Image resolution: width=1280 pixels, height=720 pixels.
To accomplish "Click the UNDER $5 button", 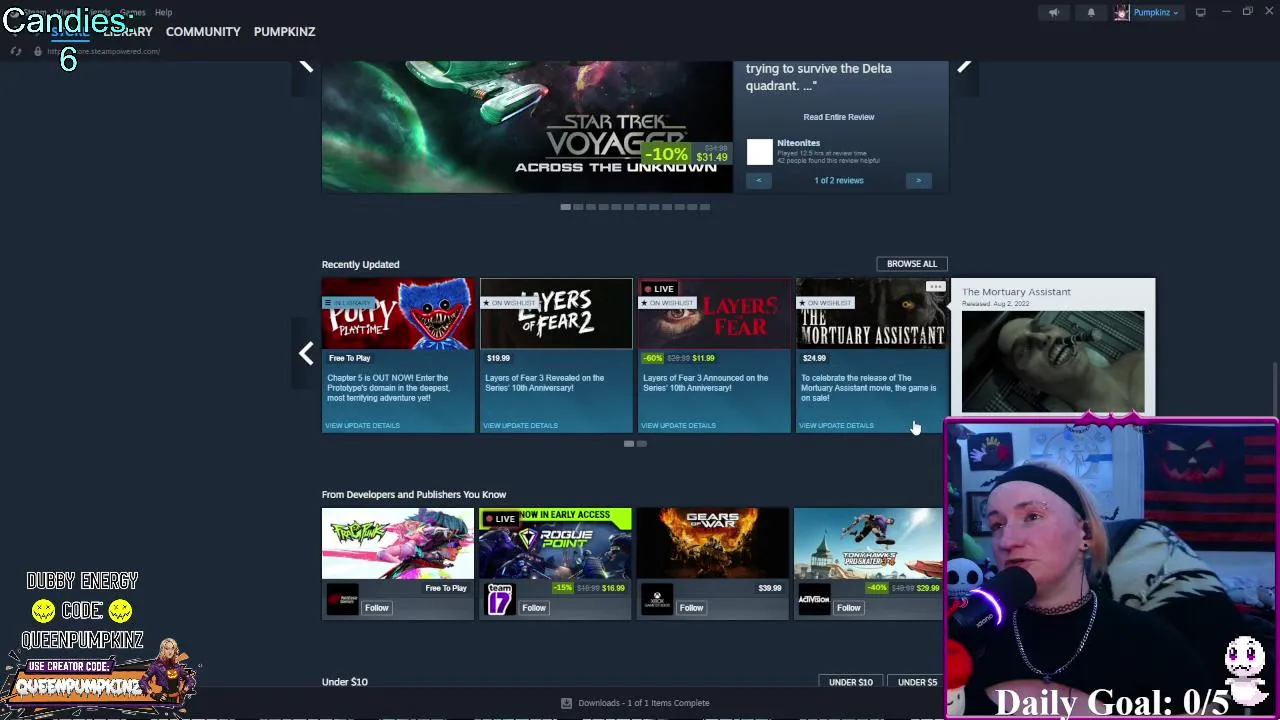I will (917, 682).
